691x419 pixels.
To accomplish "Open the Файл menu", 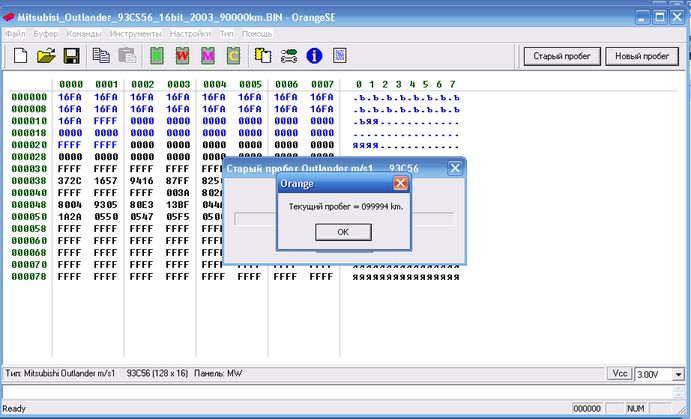I will 15,33.
